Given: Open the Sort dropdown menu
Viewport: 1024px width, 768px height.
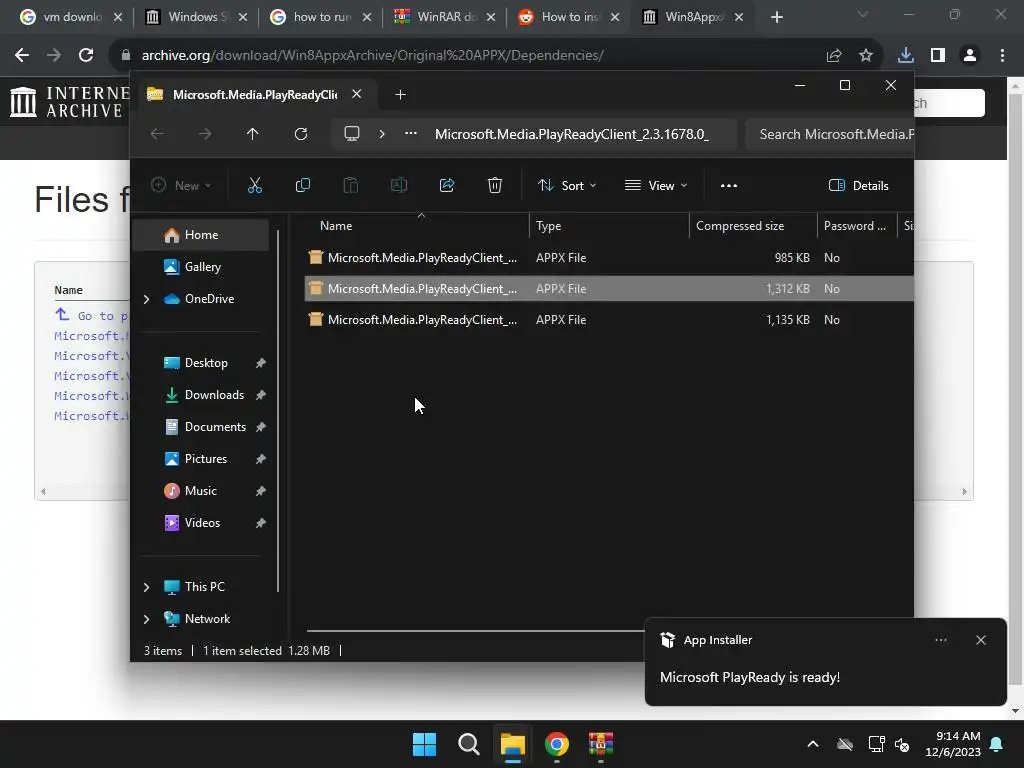Looking at the screenshot, I should click(567, 185).
